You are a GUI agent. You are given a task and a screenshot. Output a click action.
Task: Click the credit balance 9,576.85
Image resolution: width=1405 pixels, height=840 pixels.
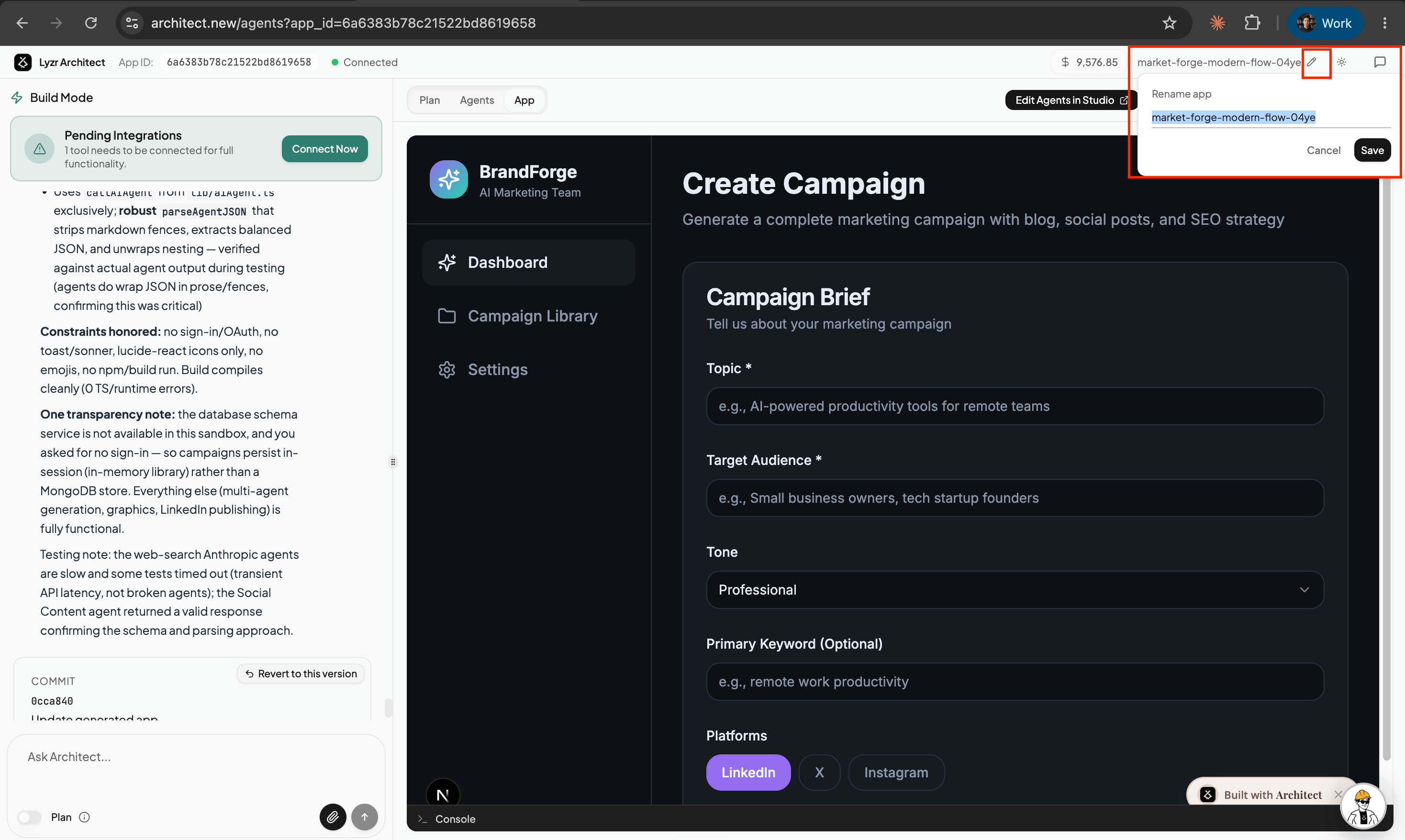tap(1089, 62)
